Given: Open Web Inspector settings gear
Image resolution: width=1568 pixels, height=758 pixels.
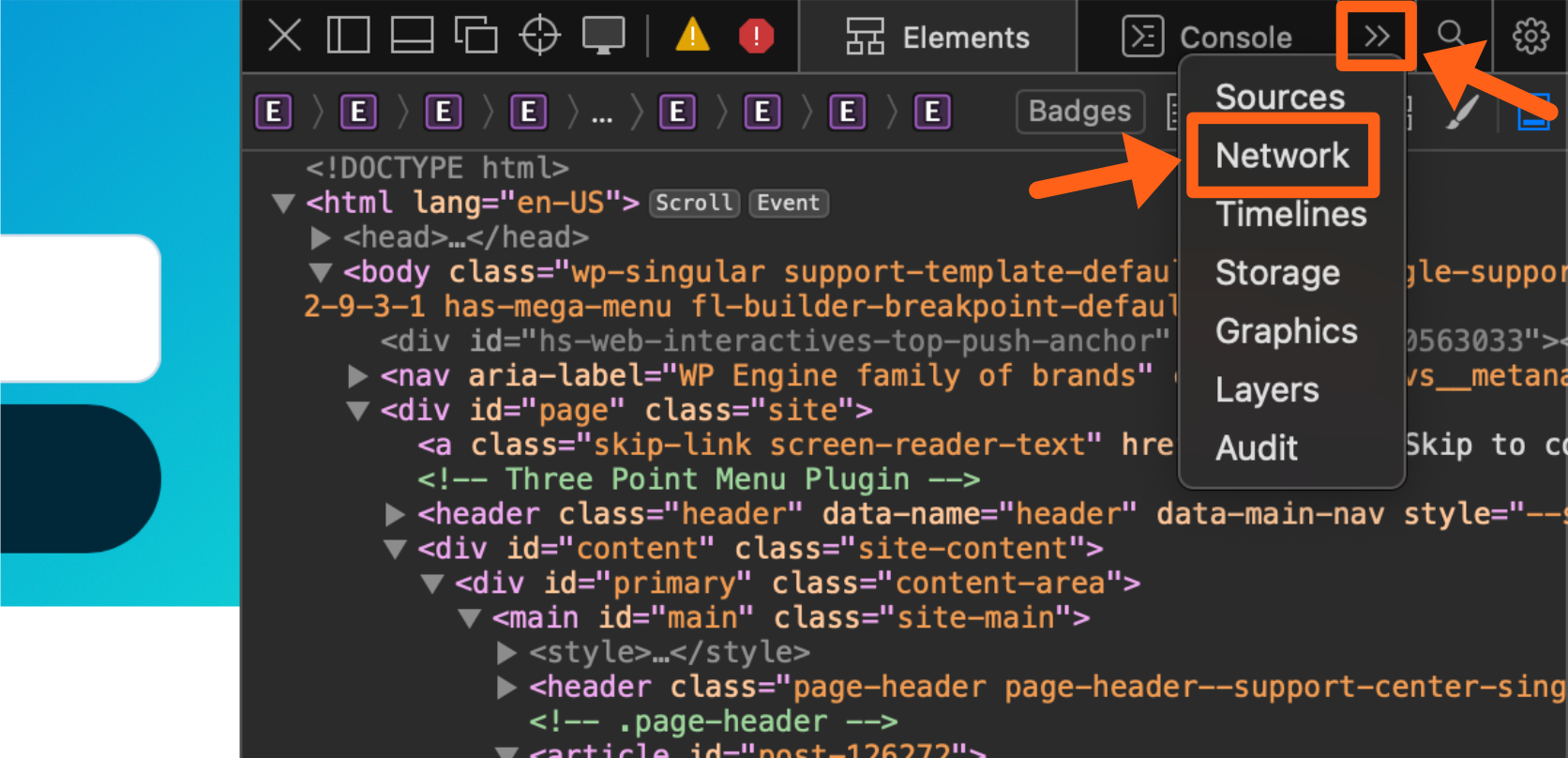Looking at the screenshot, I should coord(1530,37).
